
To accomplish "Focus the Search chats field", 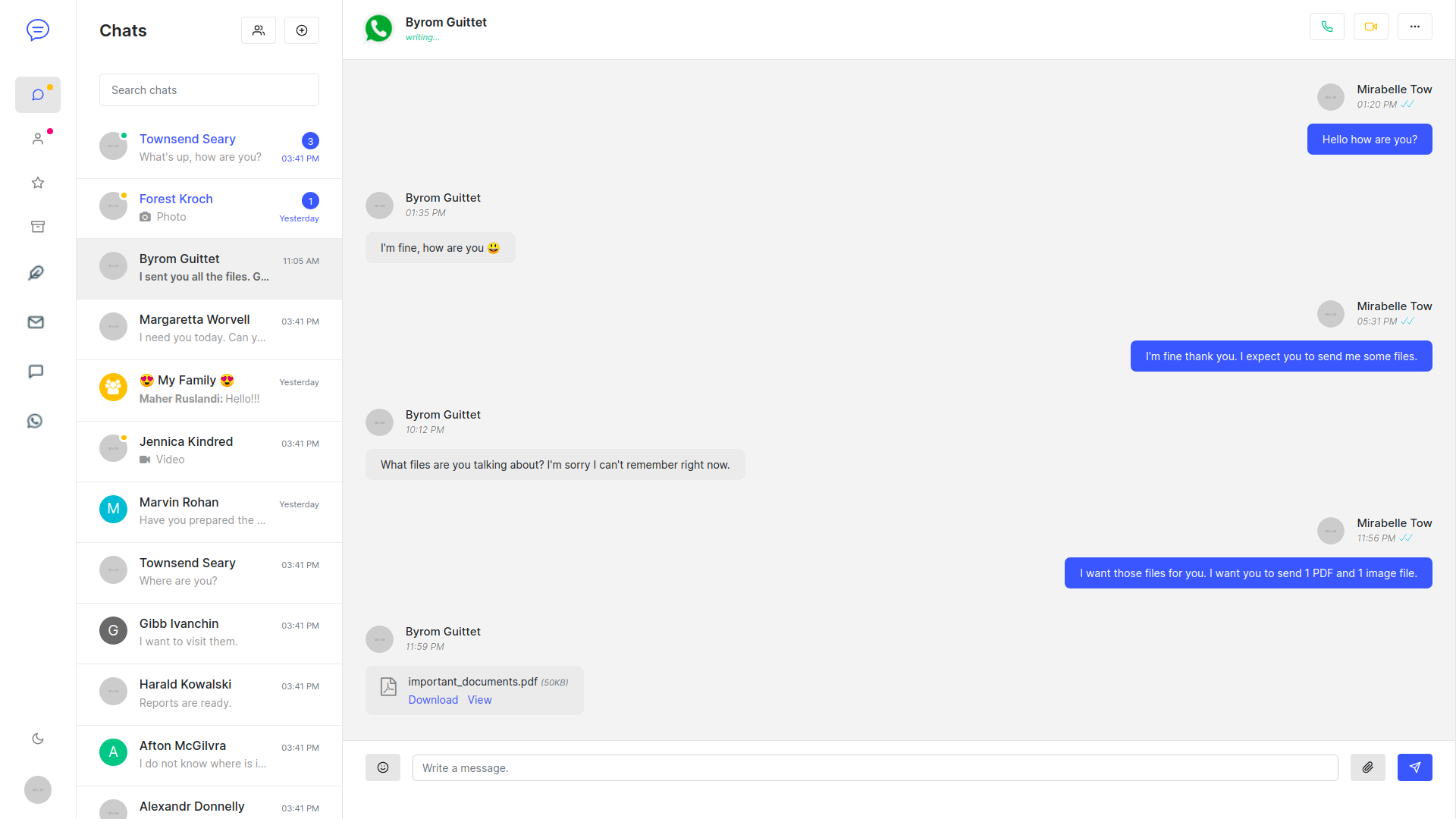I will coord(209,90).
